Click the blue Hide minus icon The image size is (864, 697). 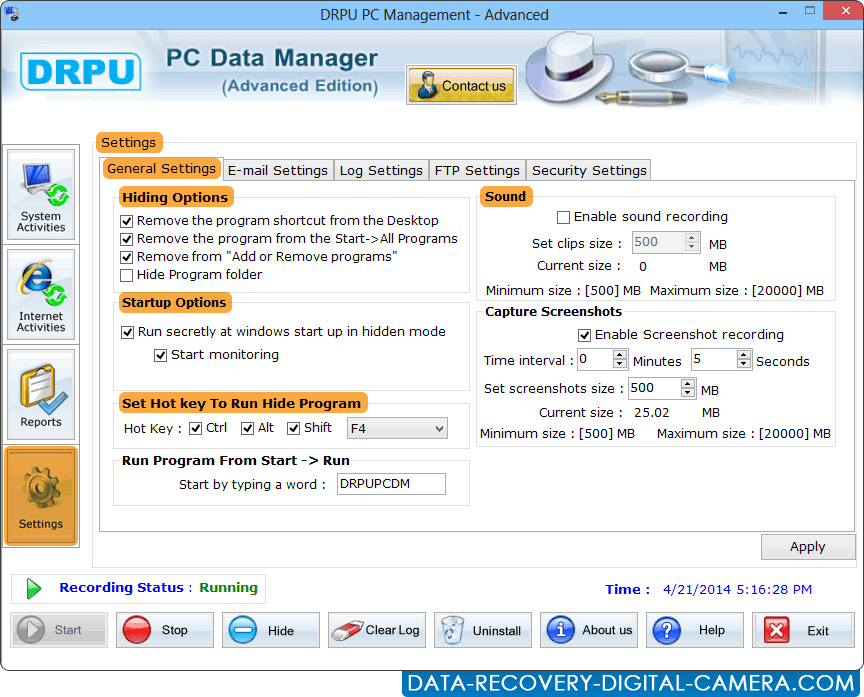click(242, 630)
